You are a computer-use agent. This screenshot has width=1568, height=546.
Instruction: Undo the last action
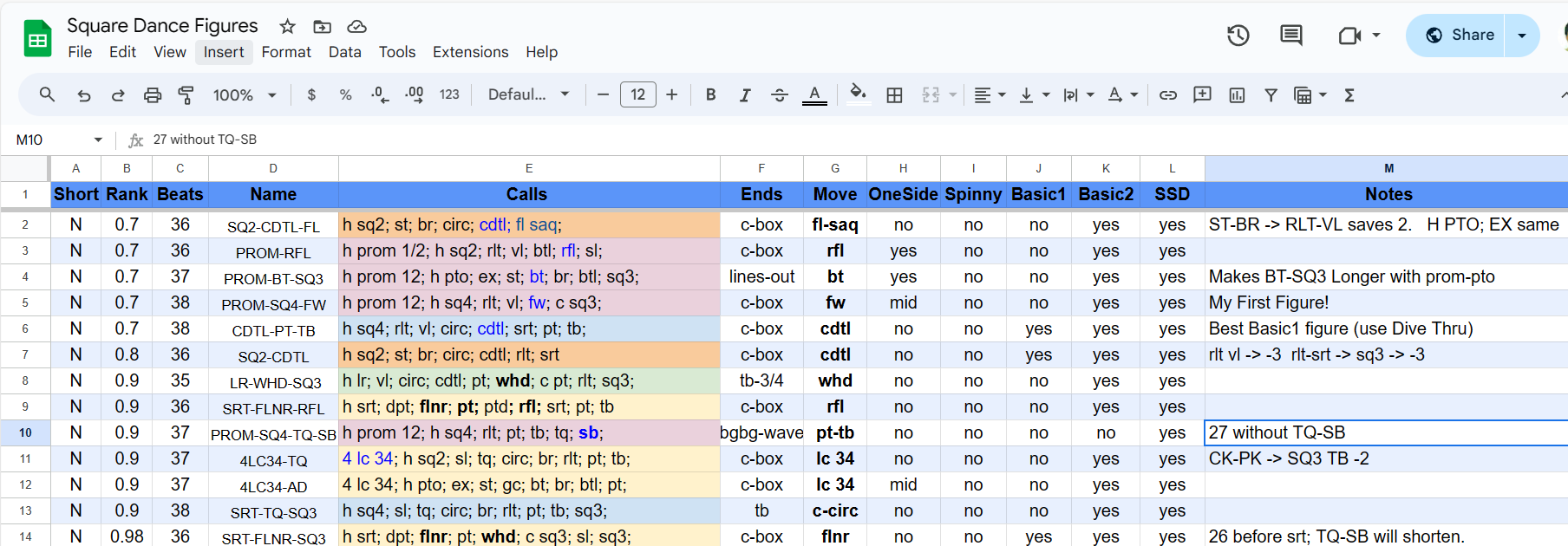[83, 95]
